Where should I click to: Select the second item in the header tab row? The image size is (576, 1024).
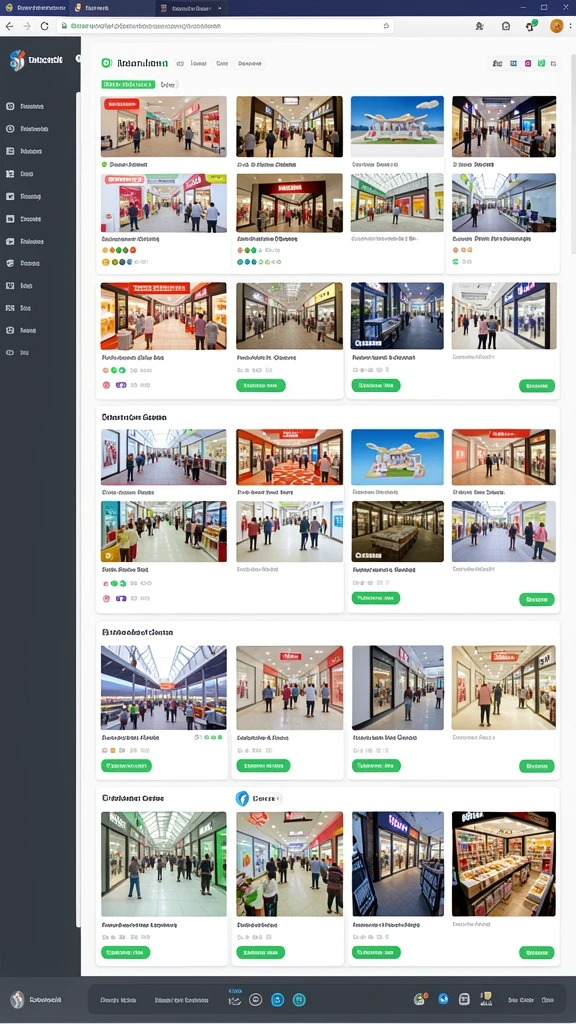(199, 63)
